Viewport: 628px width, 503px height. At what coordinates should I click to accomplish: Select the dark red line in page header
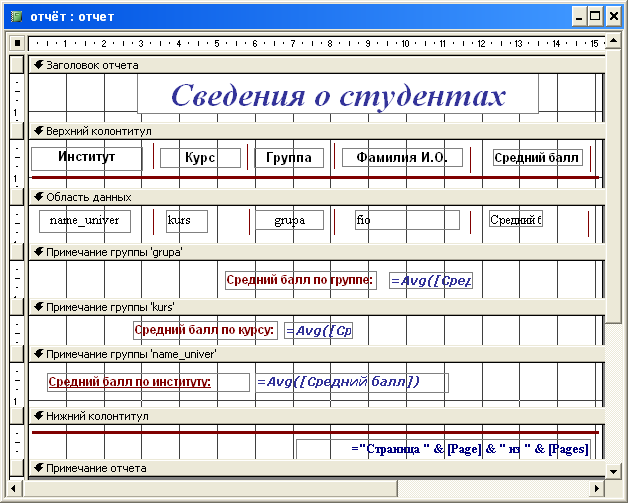(315, 177)
